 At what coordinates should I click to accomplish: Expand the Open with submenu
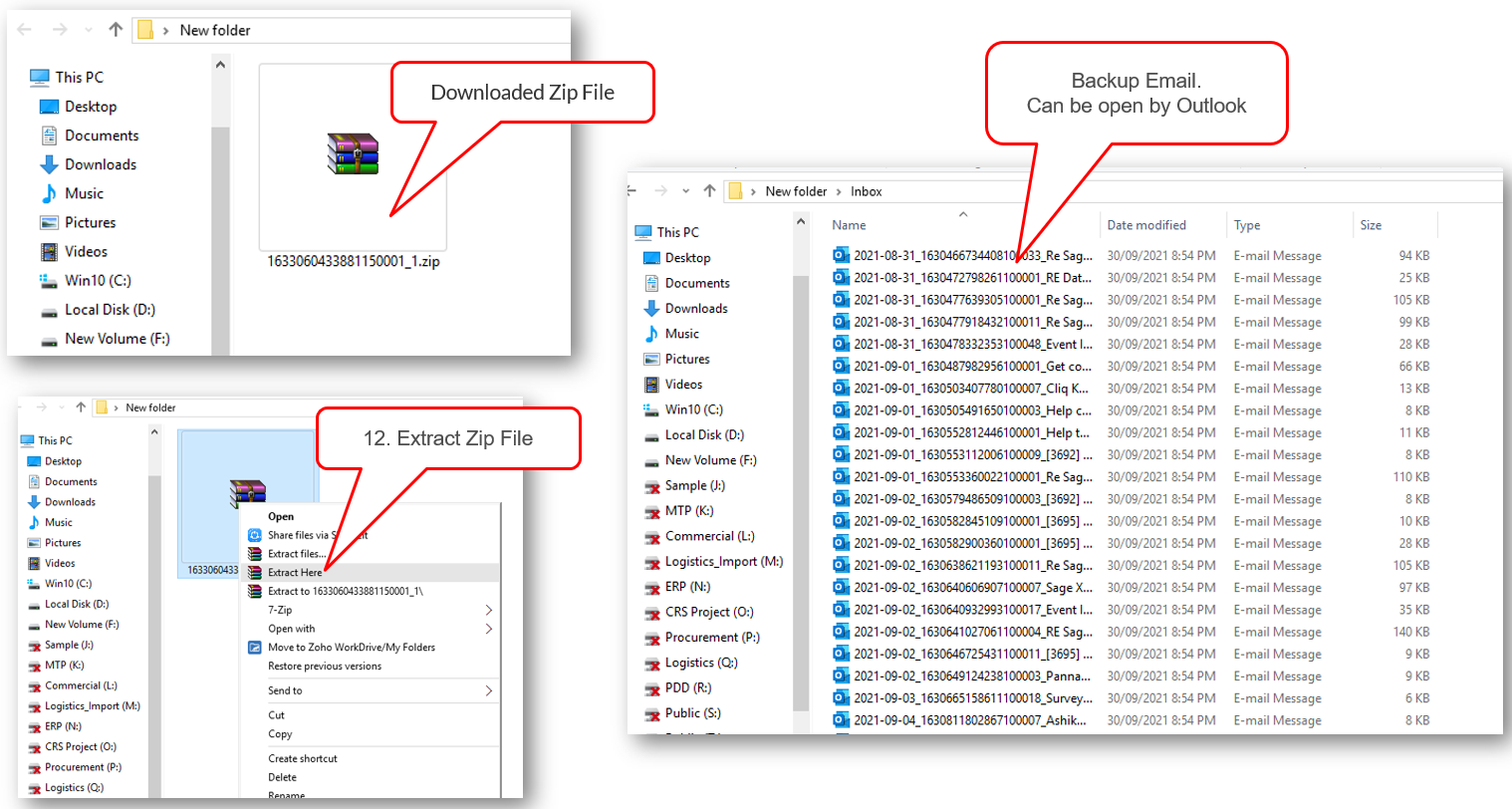click(x=488, y=629)
